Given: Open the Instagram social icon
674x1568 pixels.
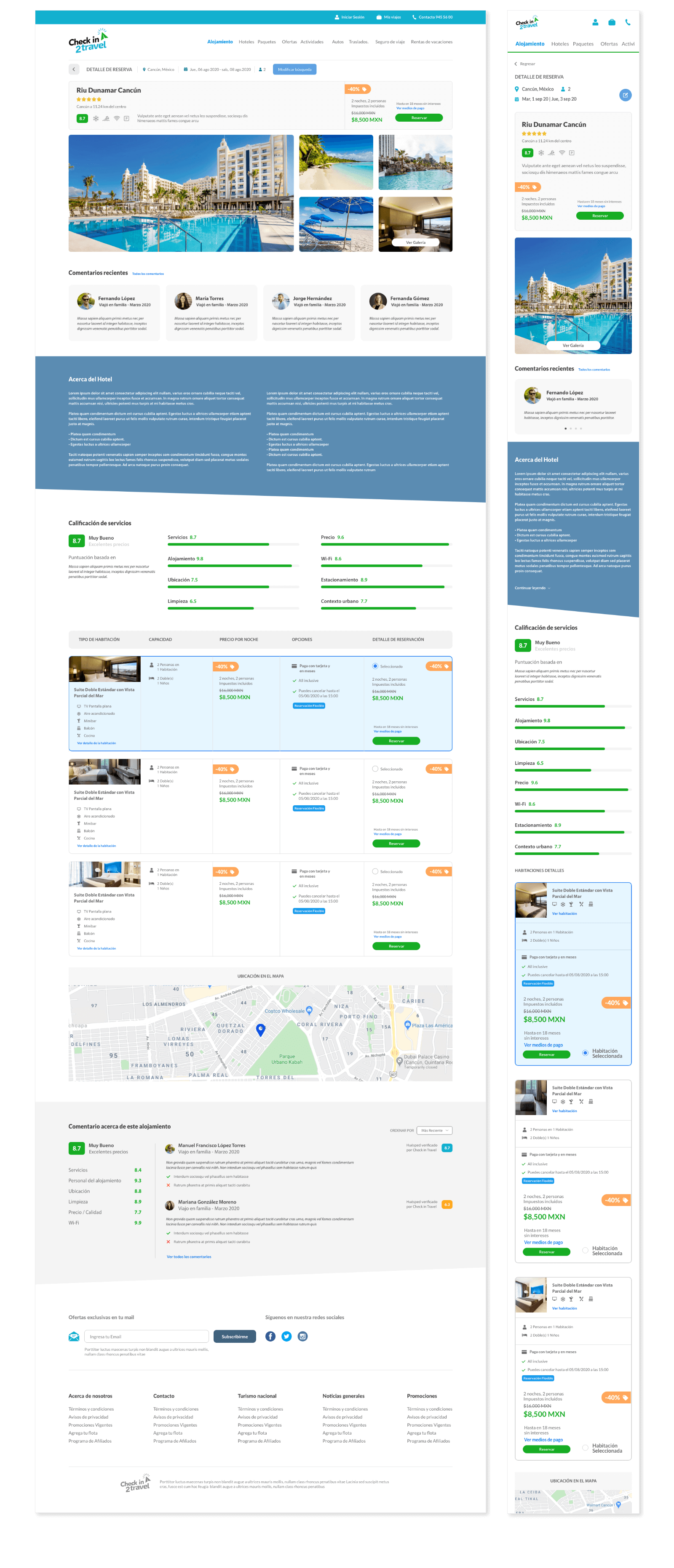Looking at the screenshot, I should click(303, 1336).
